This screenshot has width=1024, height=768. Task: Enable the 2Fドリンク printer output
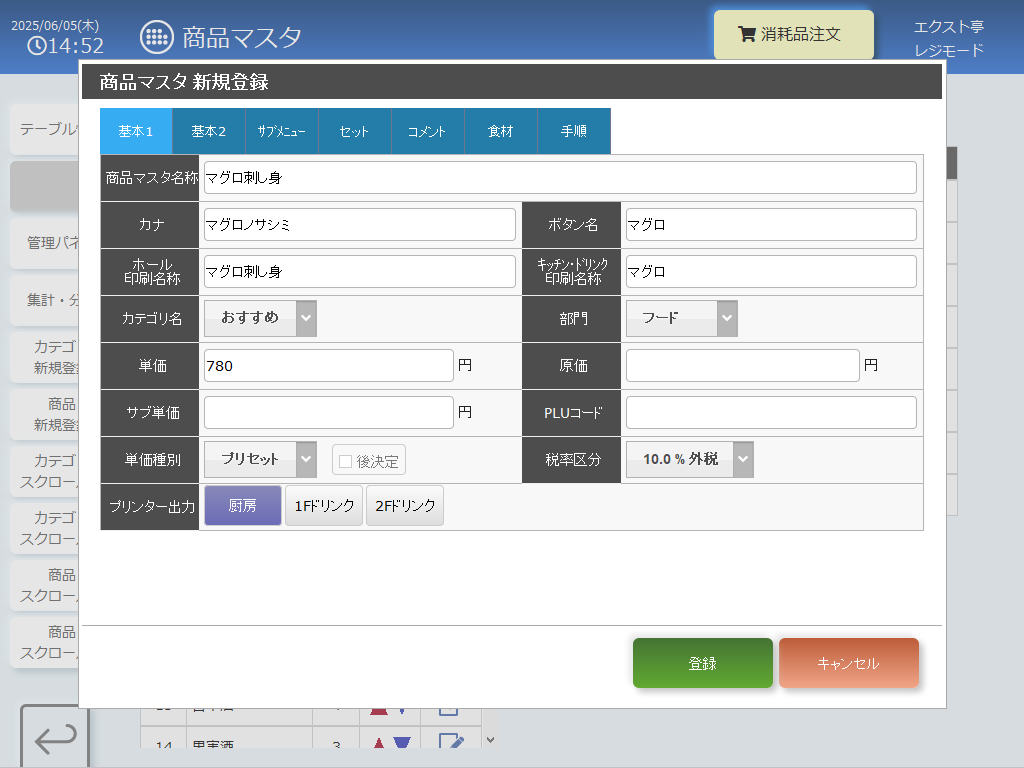point(405,505)
